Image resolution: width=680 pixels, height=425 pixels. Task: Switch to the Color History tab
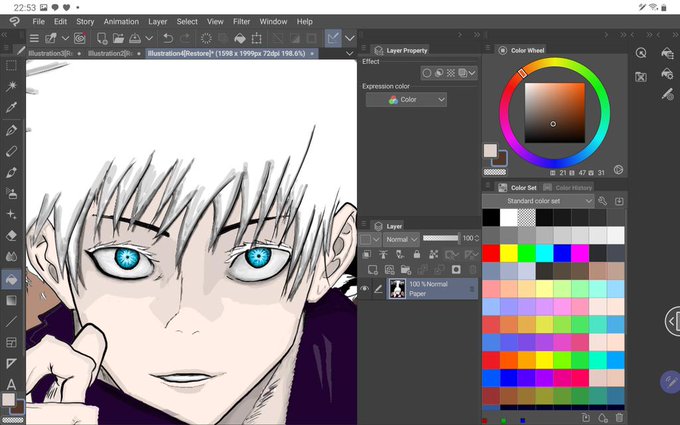tap(568, 188)
